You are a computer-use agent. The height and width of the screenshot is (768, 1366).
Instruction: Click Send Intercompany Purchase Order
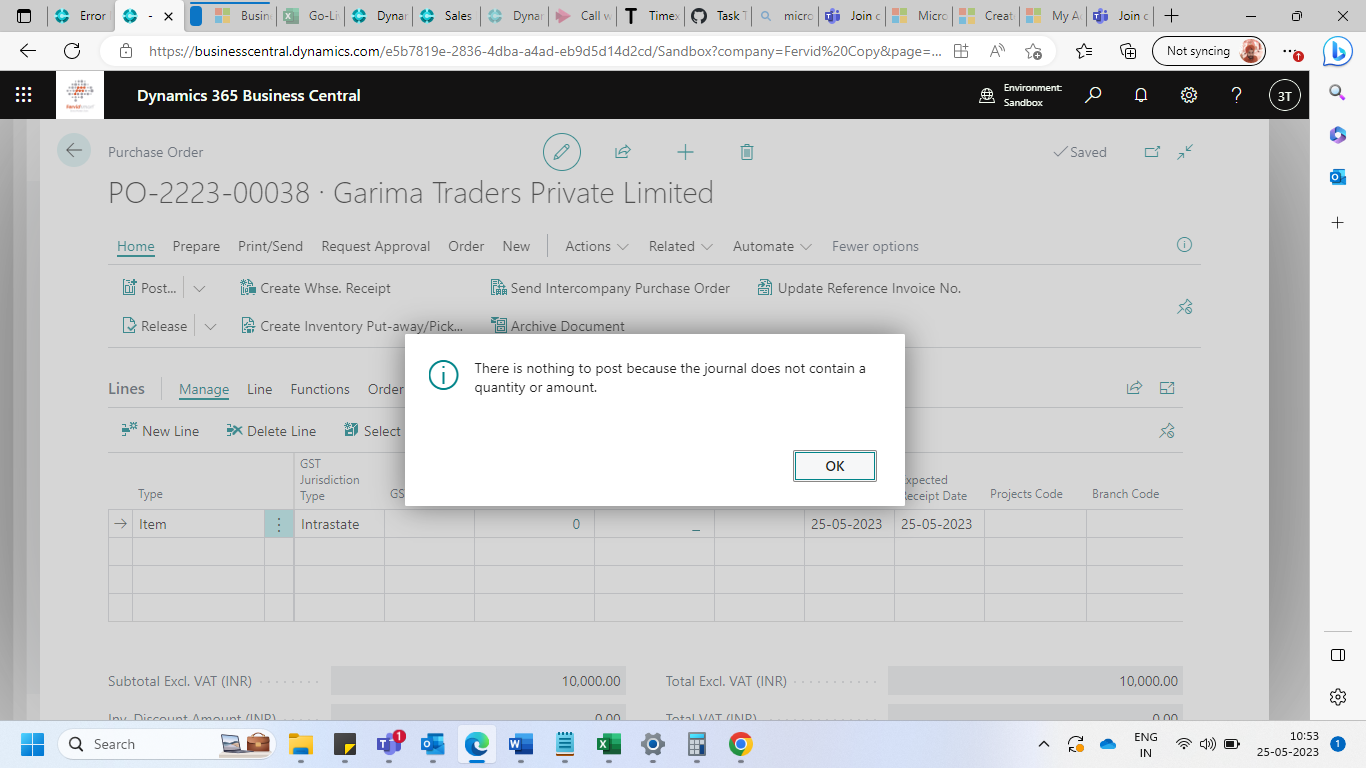[619, 287]
